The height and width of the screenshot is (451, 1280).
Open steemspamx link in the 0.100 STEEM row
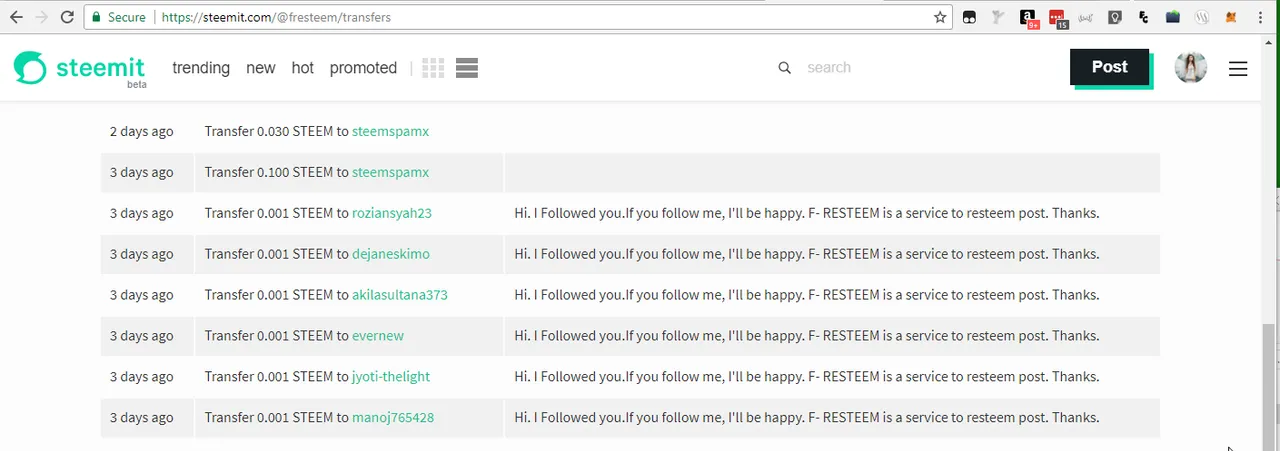click(390, 172)
